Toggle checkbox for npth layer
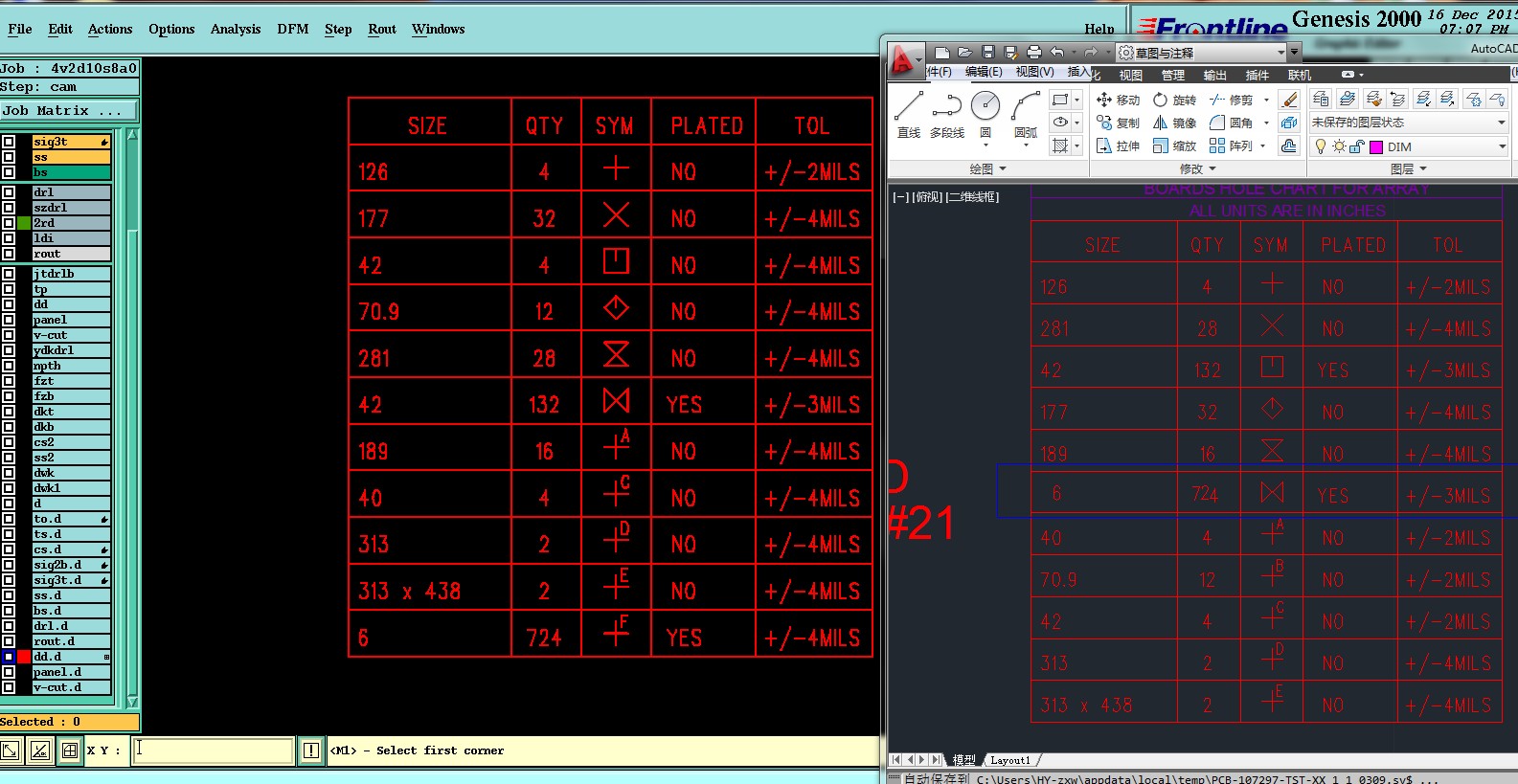1518x784 pixels. coord(9,366)
